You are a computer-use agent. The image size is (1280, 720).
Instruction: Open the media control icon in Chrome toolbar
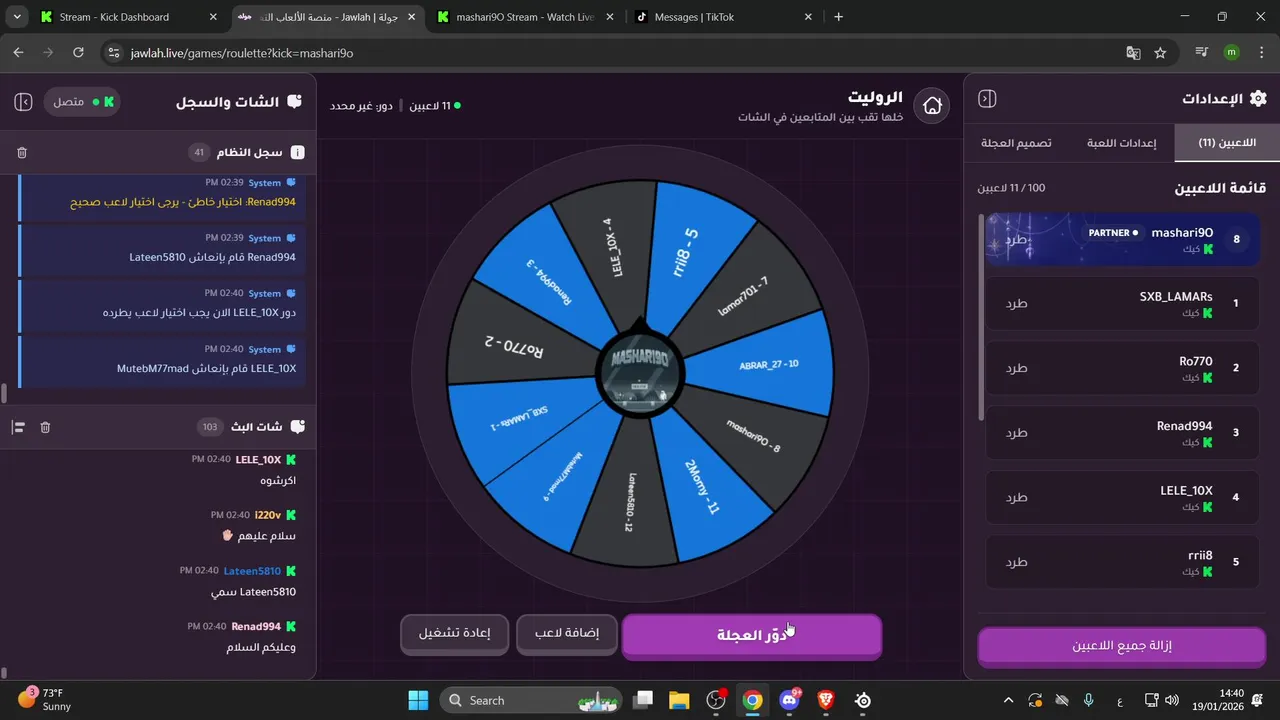pos(1202,53)
